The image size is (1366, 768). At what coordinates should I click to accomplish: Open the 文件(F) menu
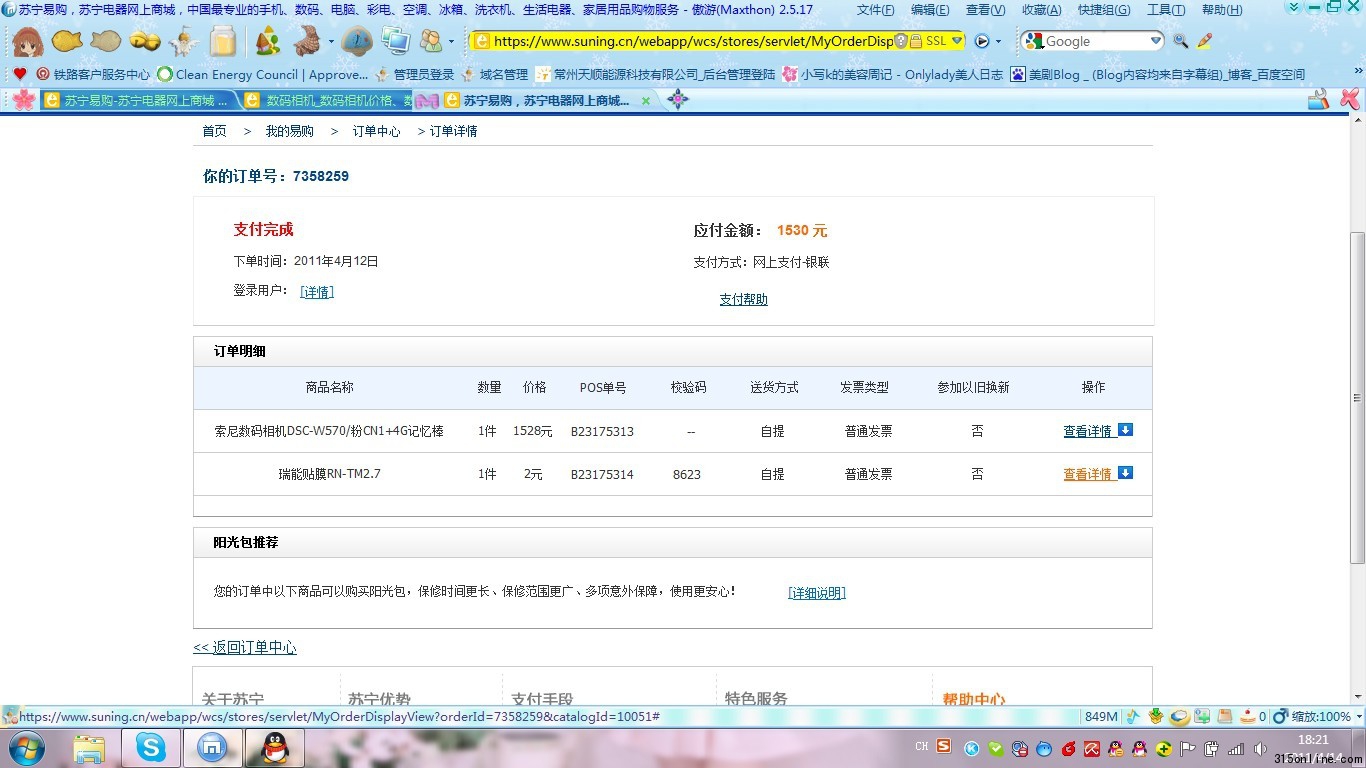pos(875,10)
